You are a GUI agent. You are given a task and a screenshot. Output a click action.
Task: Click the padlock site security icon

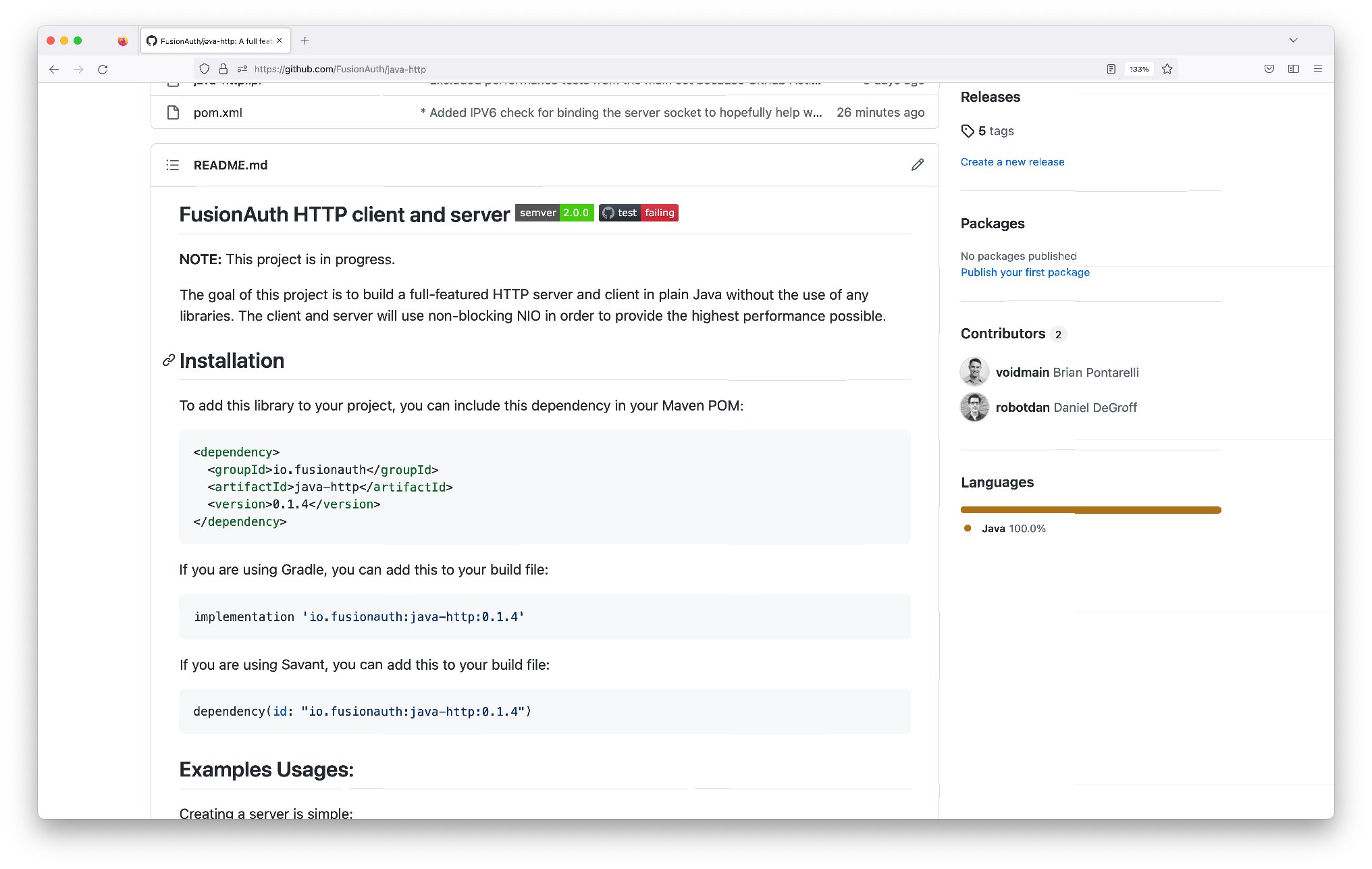223,69
